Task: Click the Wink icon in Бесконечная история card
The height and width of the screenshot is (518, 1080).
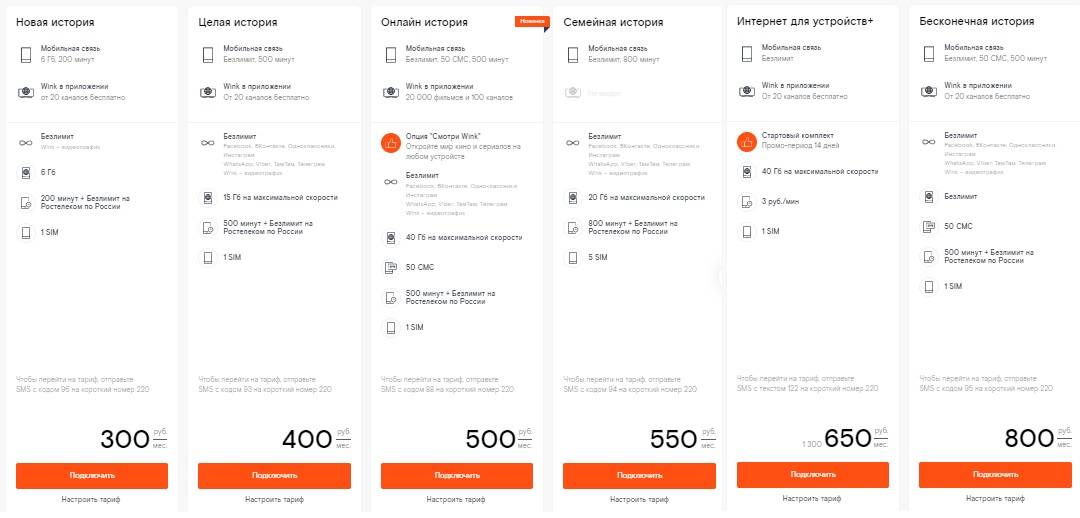Action: pyautogui.click(x=928, y=91)
